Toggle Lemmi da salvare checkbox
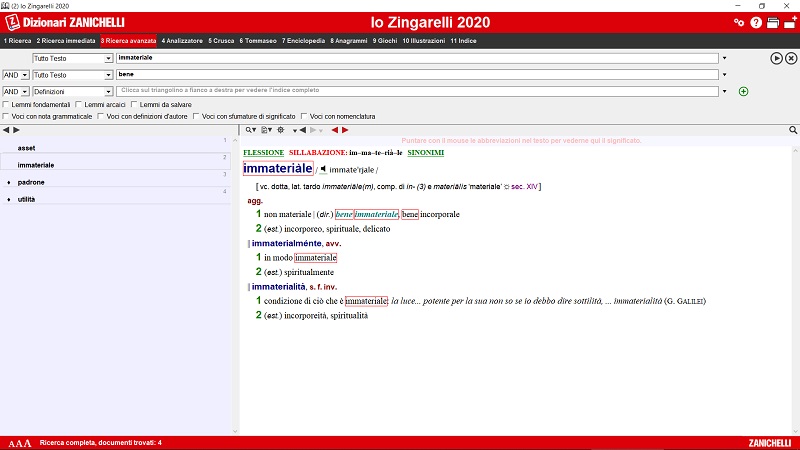The image size is (800, 450). coord(134,104)
